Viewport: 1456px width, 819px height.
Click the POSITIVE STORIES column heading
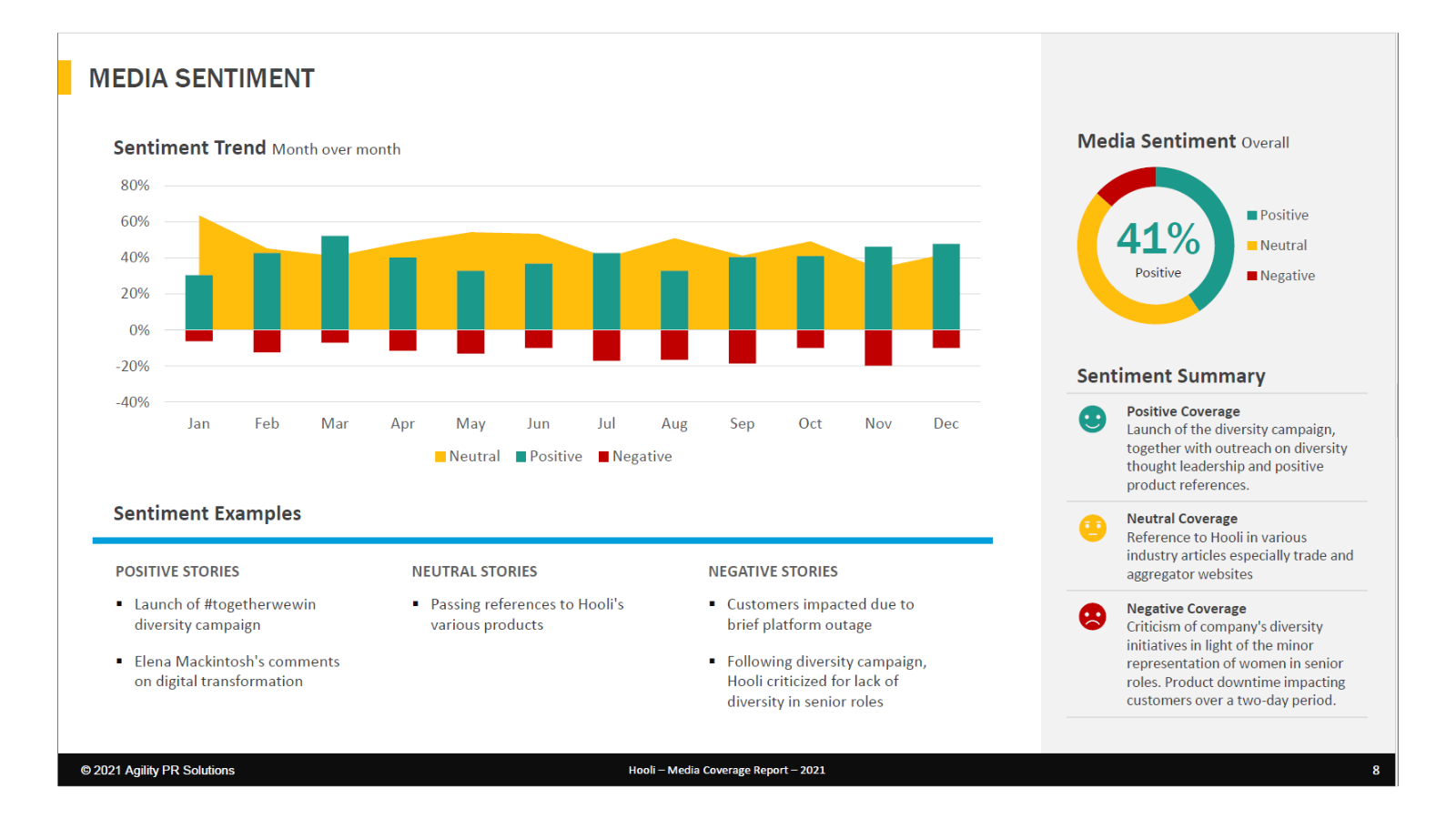[x=177, y=571]
